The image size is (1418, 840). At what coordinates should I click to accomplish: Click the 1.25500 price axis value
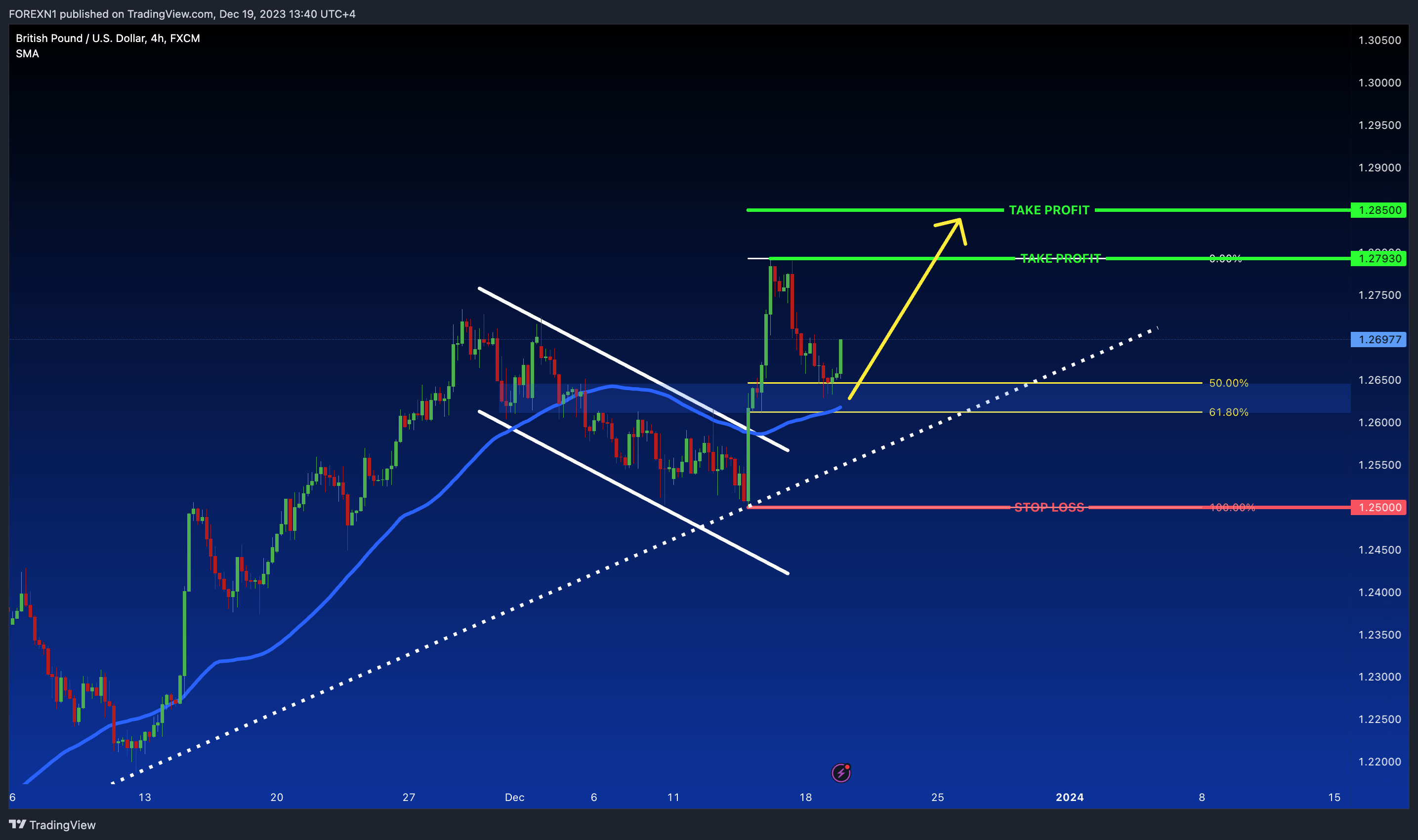pyautogui.click(x=1379, y=465)
